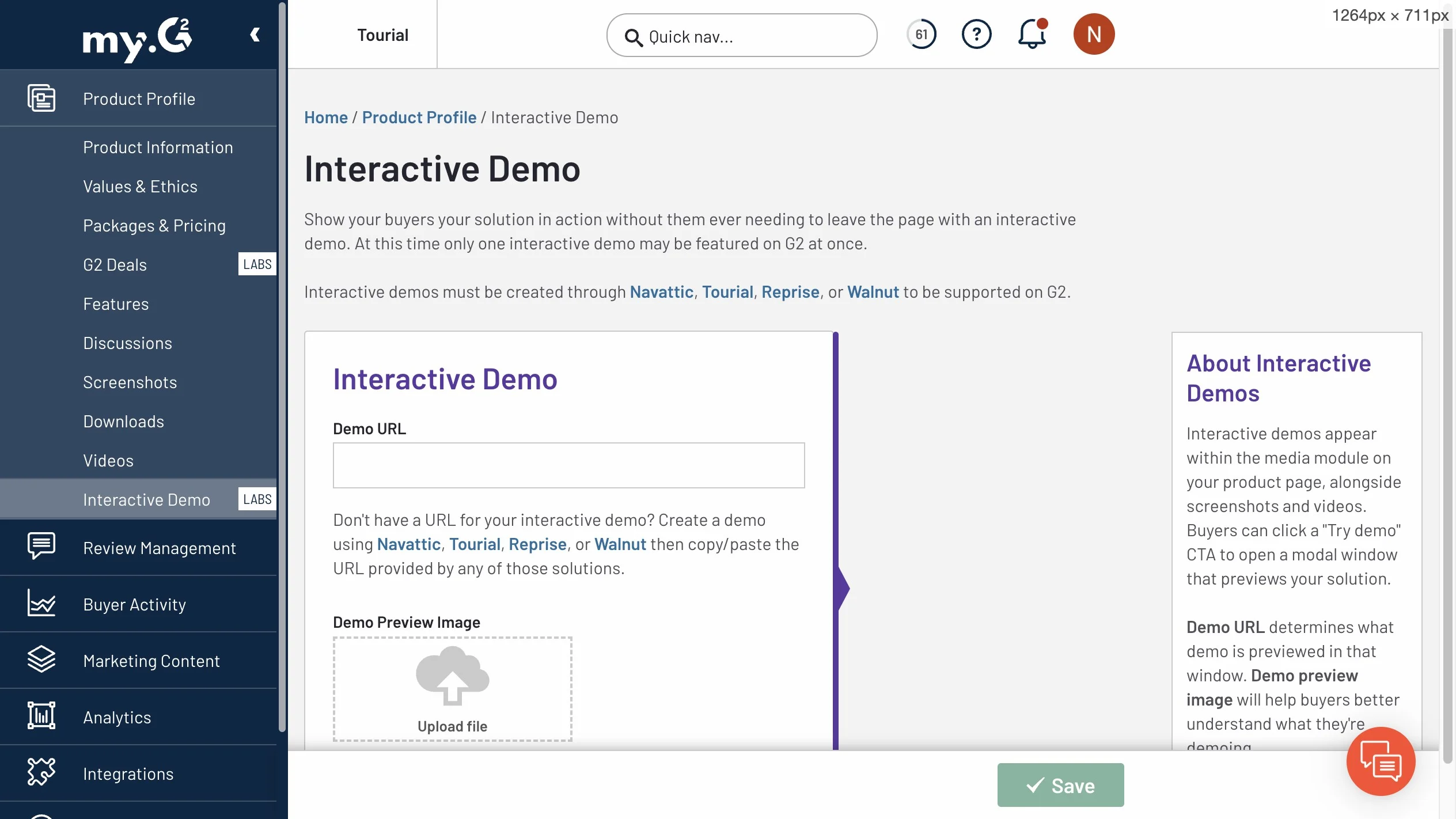Focus the Quick nav search field
Image resolution: width=1456 pixels, height=819 pixels.
click(742, 35)
